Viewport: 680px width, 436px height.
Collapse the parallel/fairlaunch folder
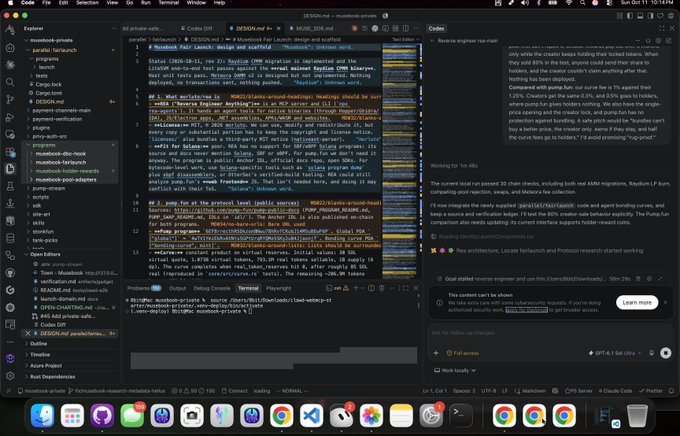click(54, 50)
